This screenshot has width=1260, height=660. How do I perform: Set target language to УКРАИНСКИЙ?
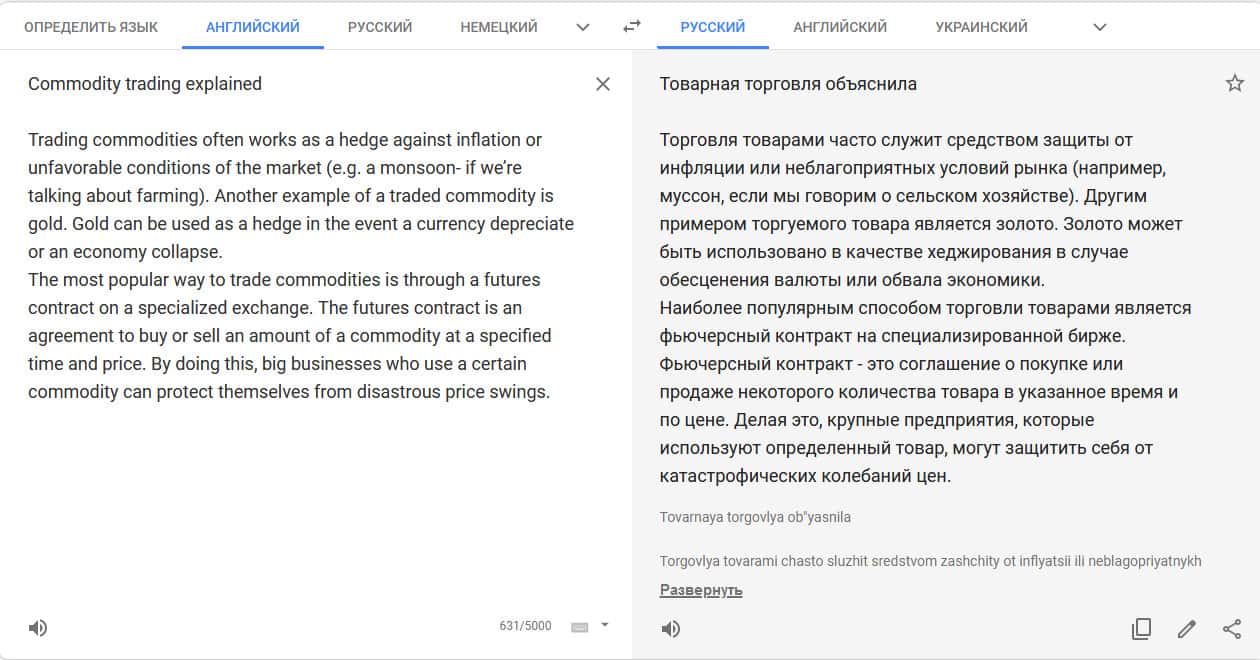(x=981, y=27)
